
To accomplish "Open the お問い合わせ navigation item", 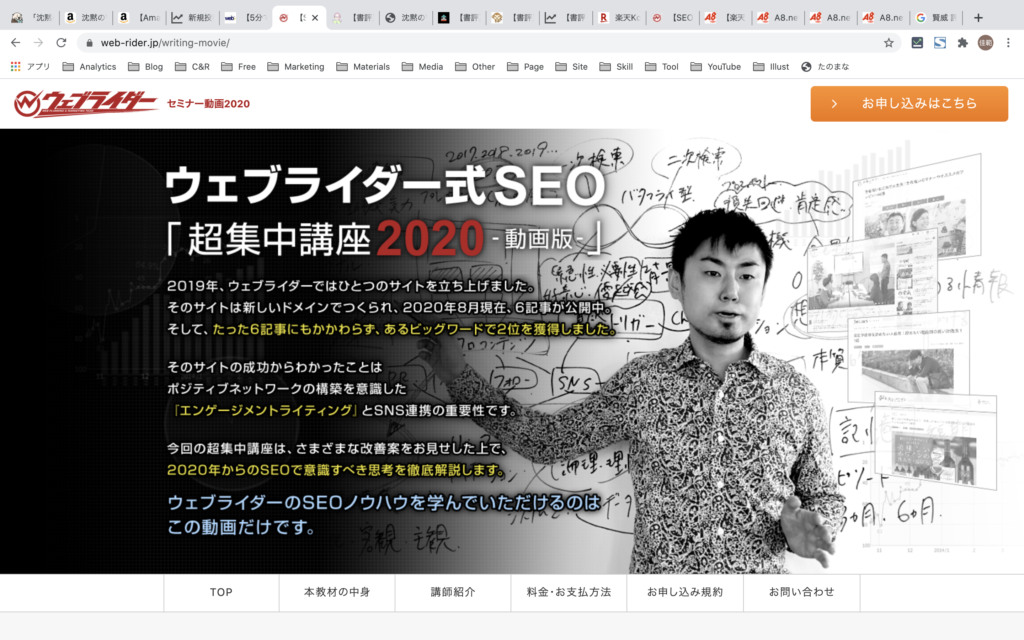I will [x=801, y=592].
